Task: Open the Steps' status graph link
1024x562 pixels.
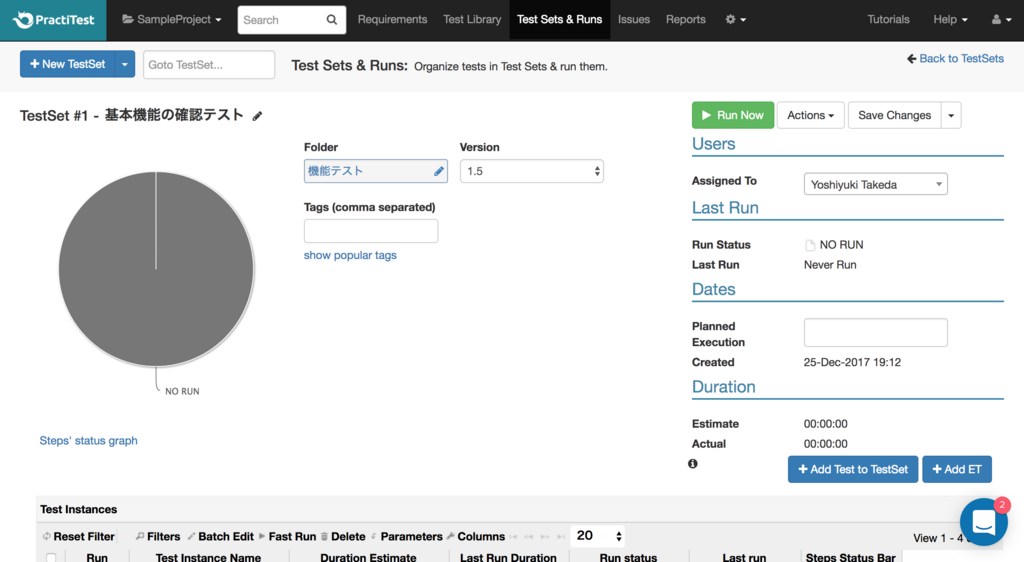Action: (x=88, y=441)
